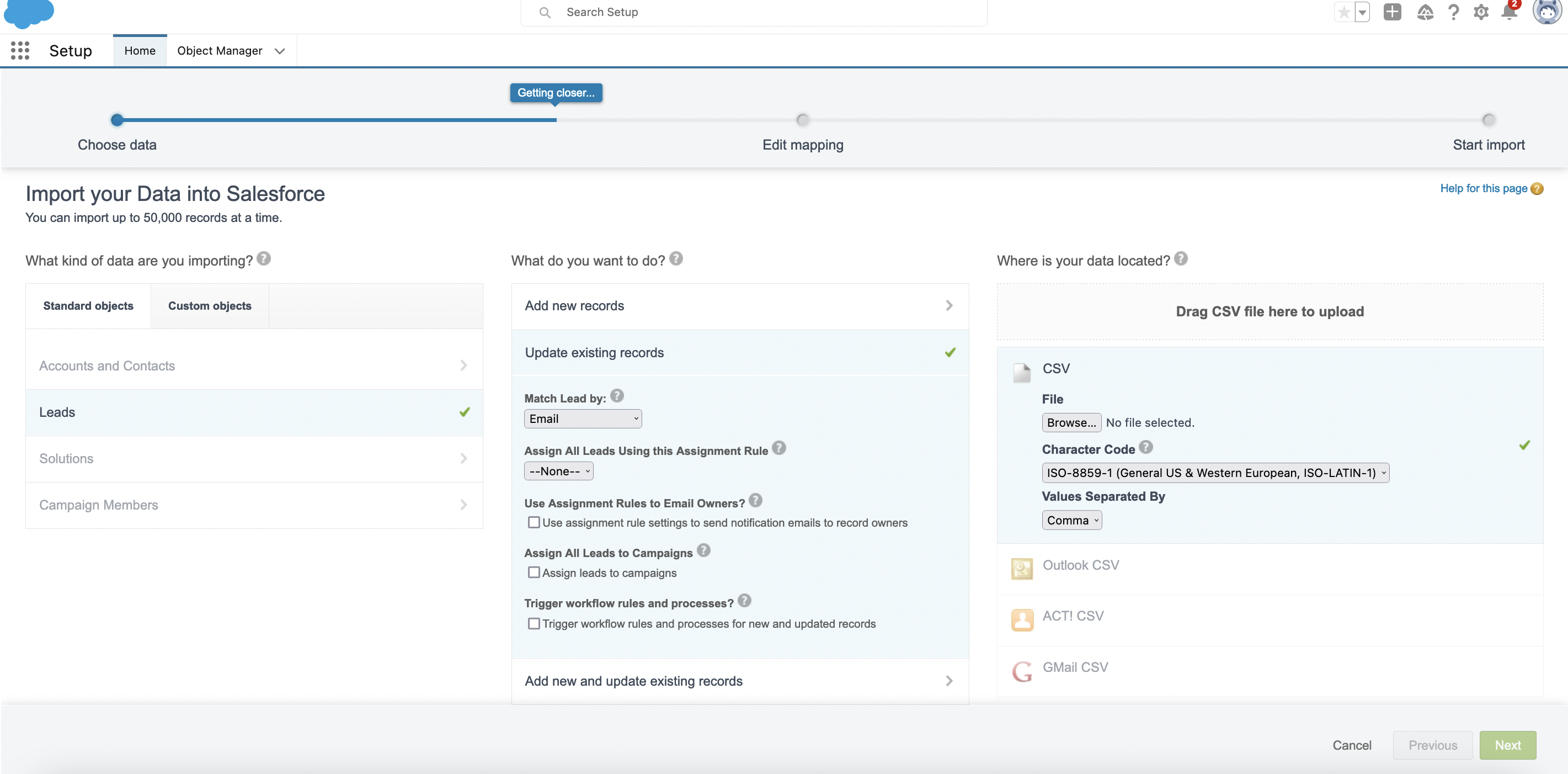
Task: Click the Choose data progress step marker
Action: pyautogui.click(x=117, y=120)
